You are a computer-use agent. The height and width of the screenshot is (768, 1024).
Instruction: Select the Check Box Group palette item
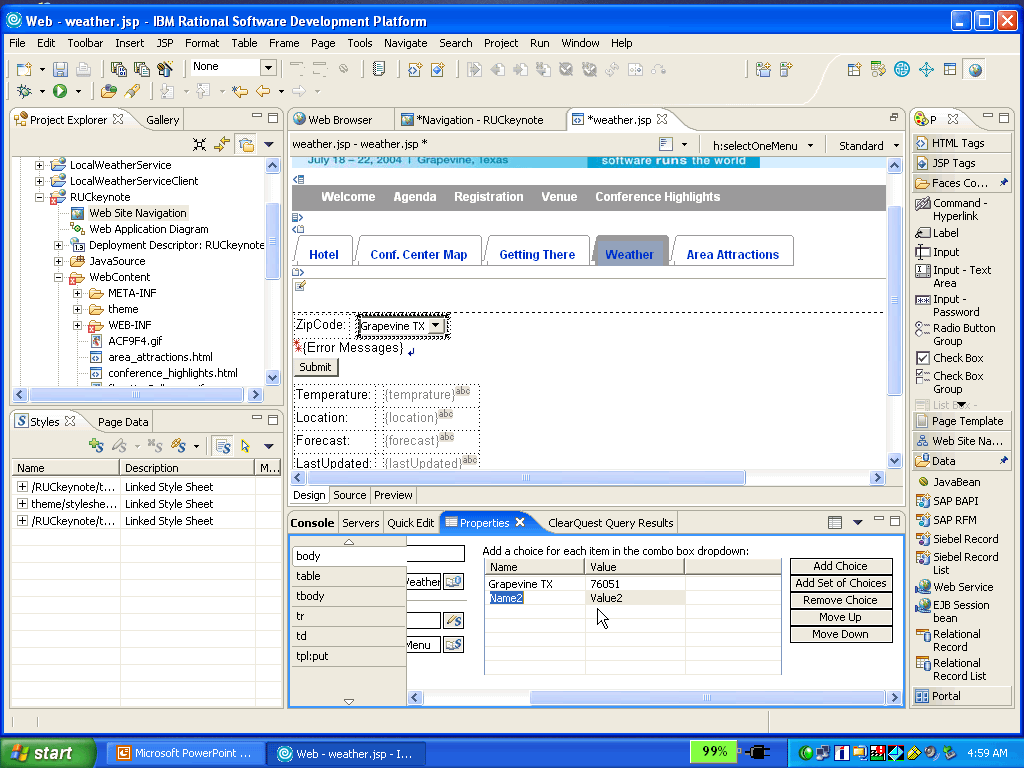click(950, 382)
